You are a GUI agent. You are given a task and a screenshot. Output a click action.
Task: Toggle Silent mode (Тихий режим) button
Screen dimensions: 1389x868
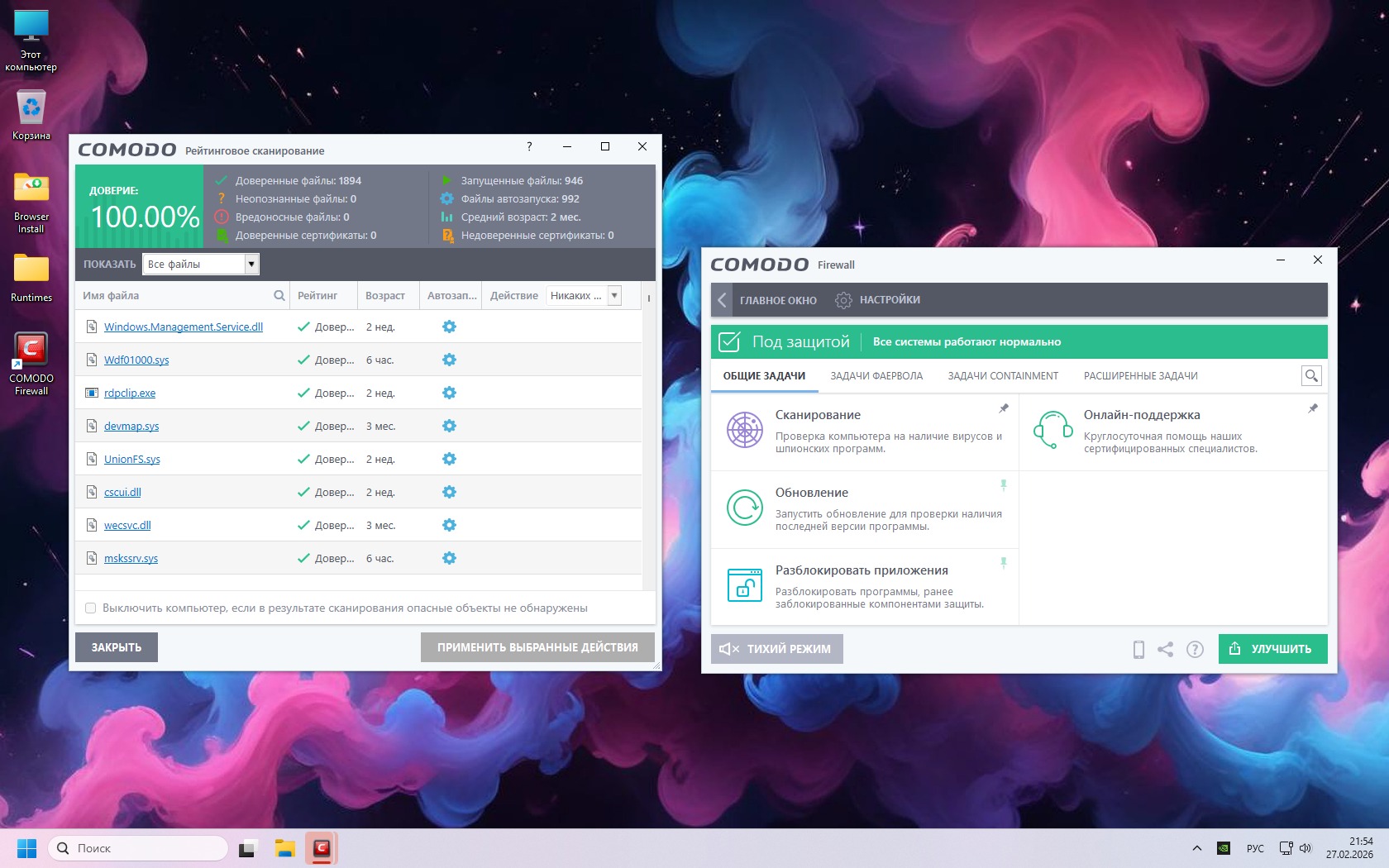click(x=776, y=649)
